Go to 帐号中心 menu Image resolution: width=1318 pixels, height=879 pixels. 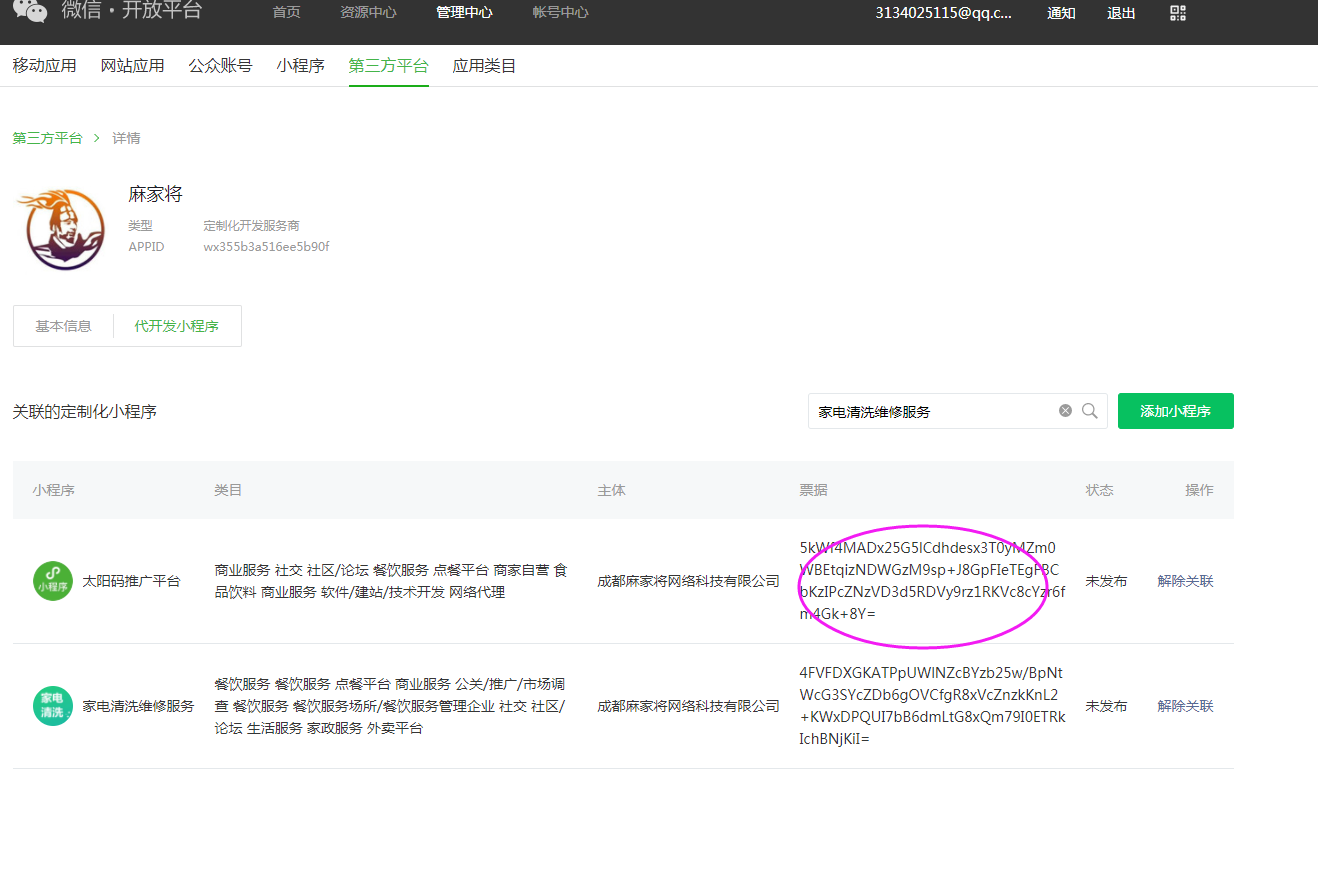(560, 13)
